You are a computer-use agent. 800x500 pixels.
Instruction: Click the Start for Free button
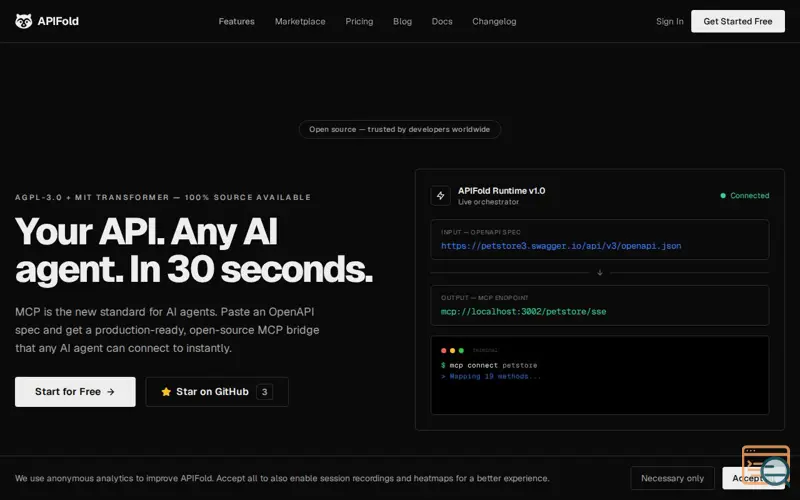(75, 392)
